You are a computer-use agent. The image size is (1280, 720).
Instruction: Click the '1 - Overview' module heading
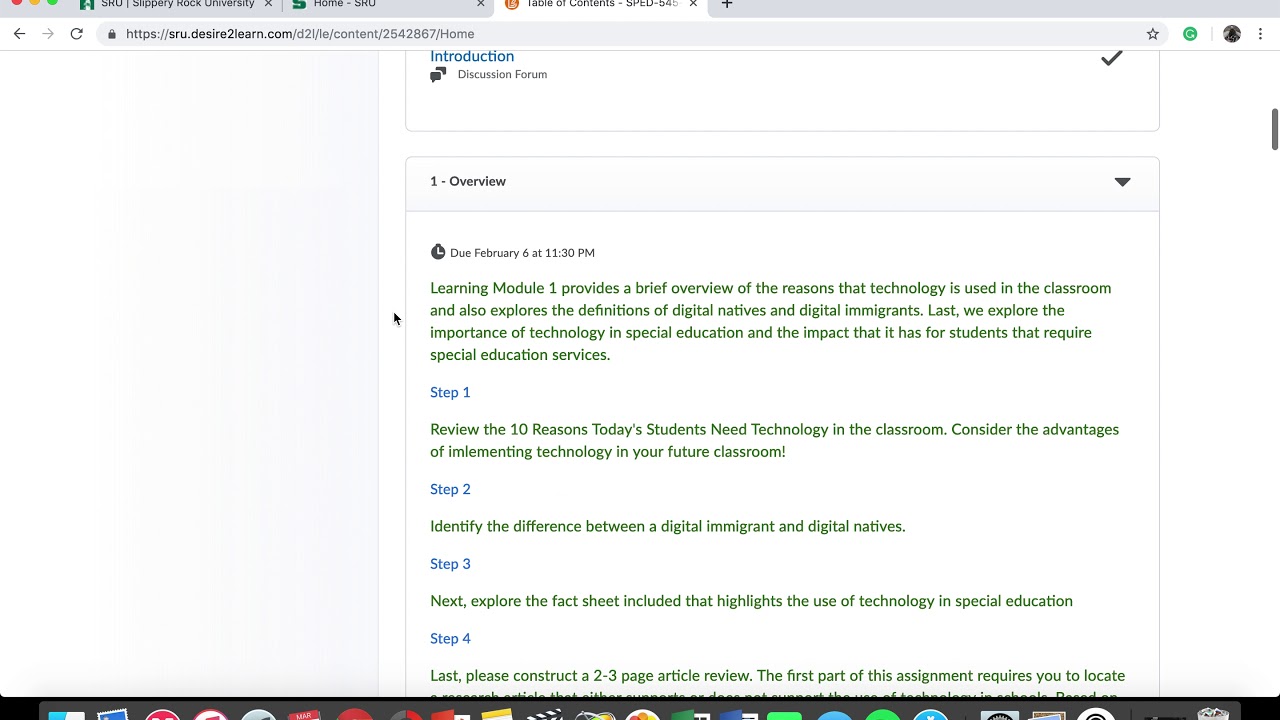click(x=468, y=181)
